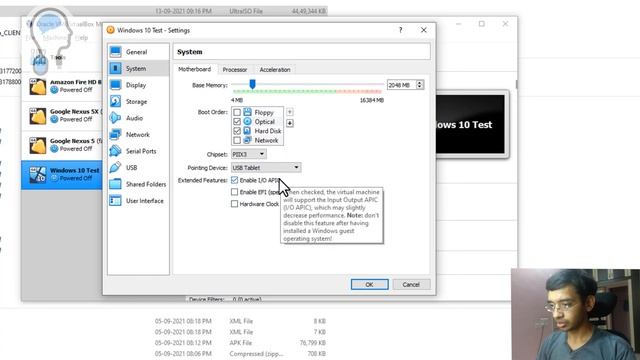640x360 pixels.
Task: Open Help menu in VirtualBox Manager
Action: click(x=82, y=38)
